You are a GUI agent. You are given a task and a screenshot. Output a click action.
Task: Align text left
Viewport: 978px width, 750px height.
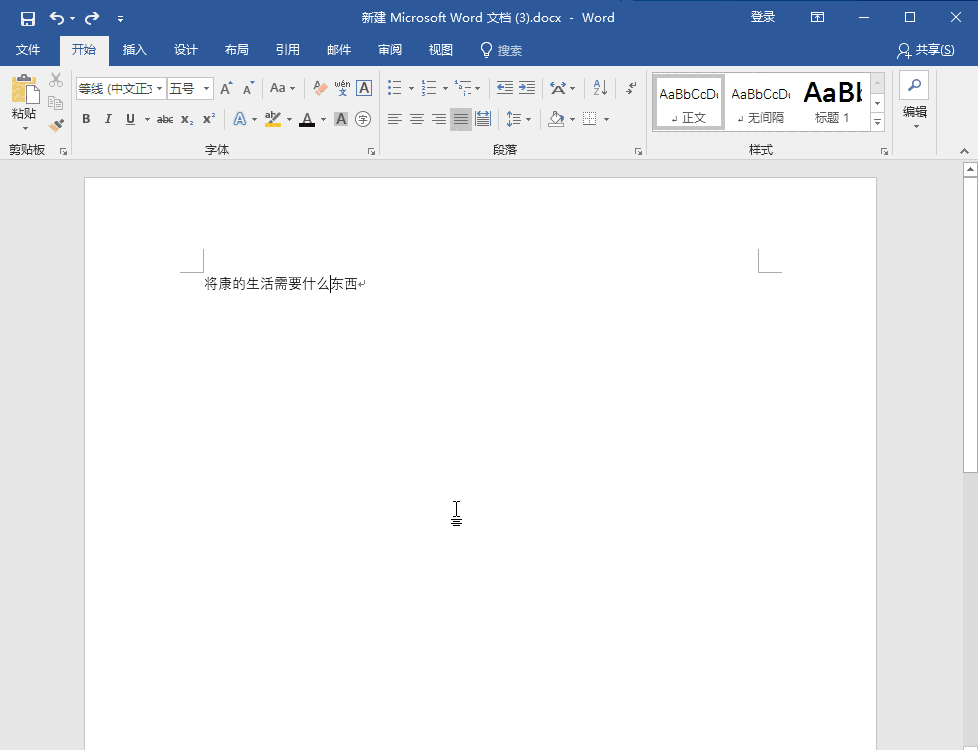tap(394, 119)
